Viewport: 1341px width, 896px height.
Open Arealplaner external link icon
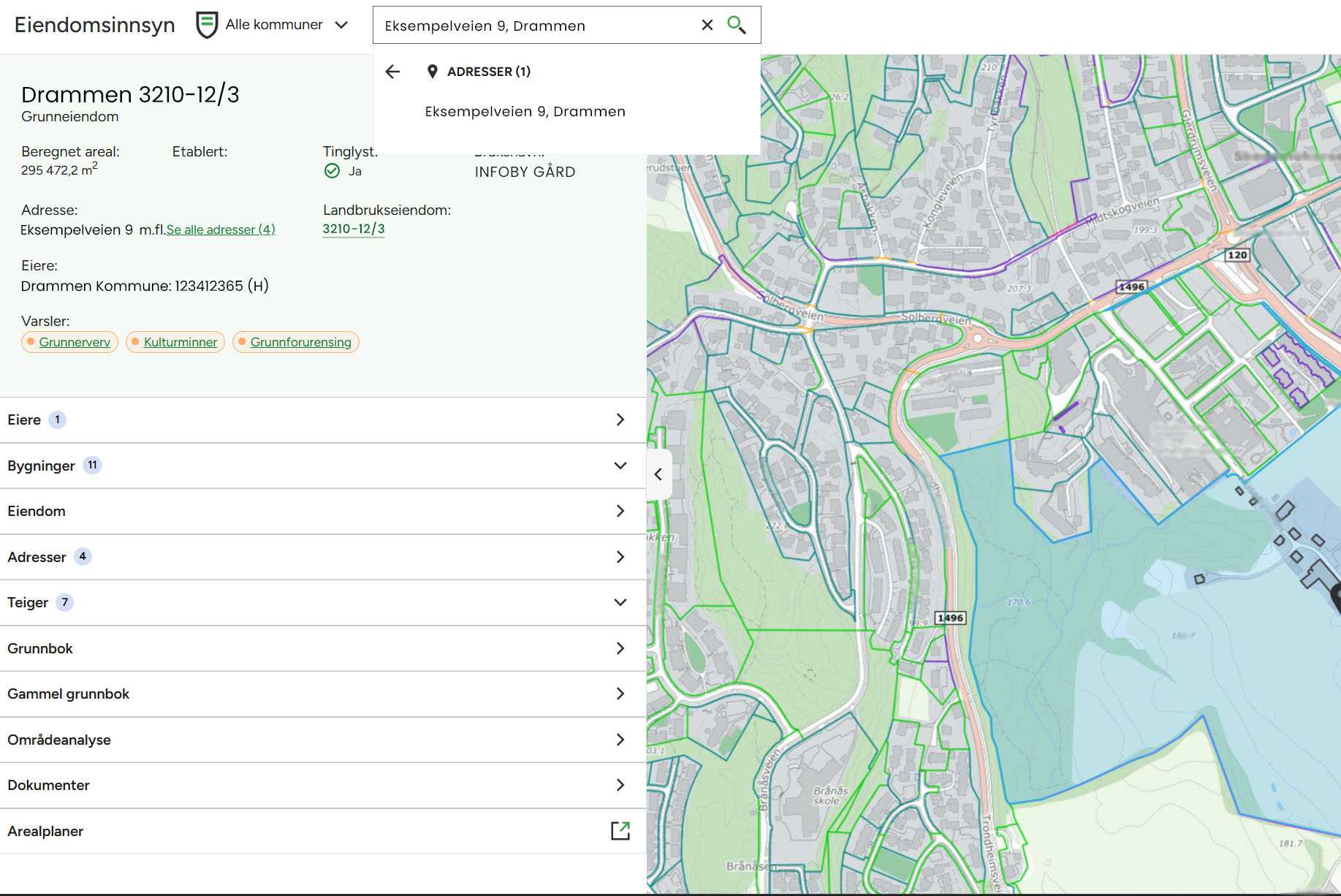click(620, 831)
